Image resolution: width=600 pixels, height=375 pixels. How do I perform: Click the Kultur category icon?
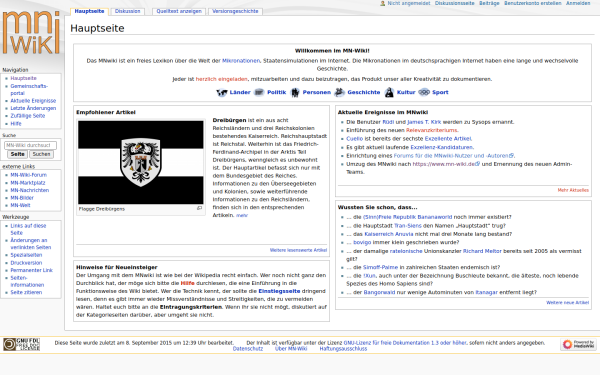pos(389,92)
